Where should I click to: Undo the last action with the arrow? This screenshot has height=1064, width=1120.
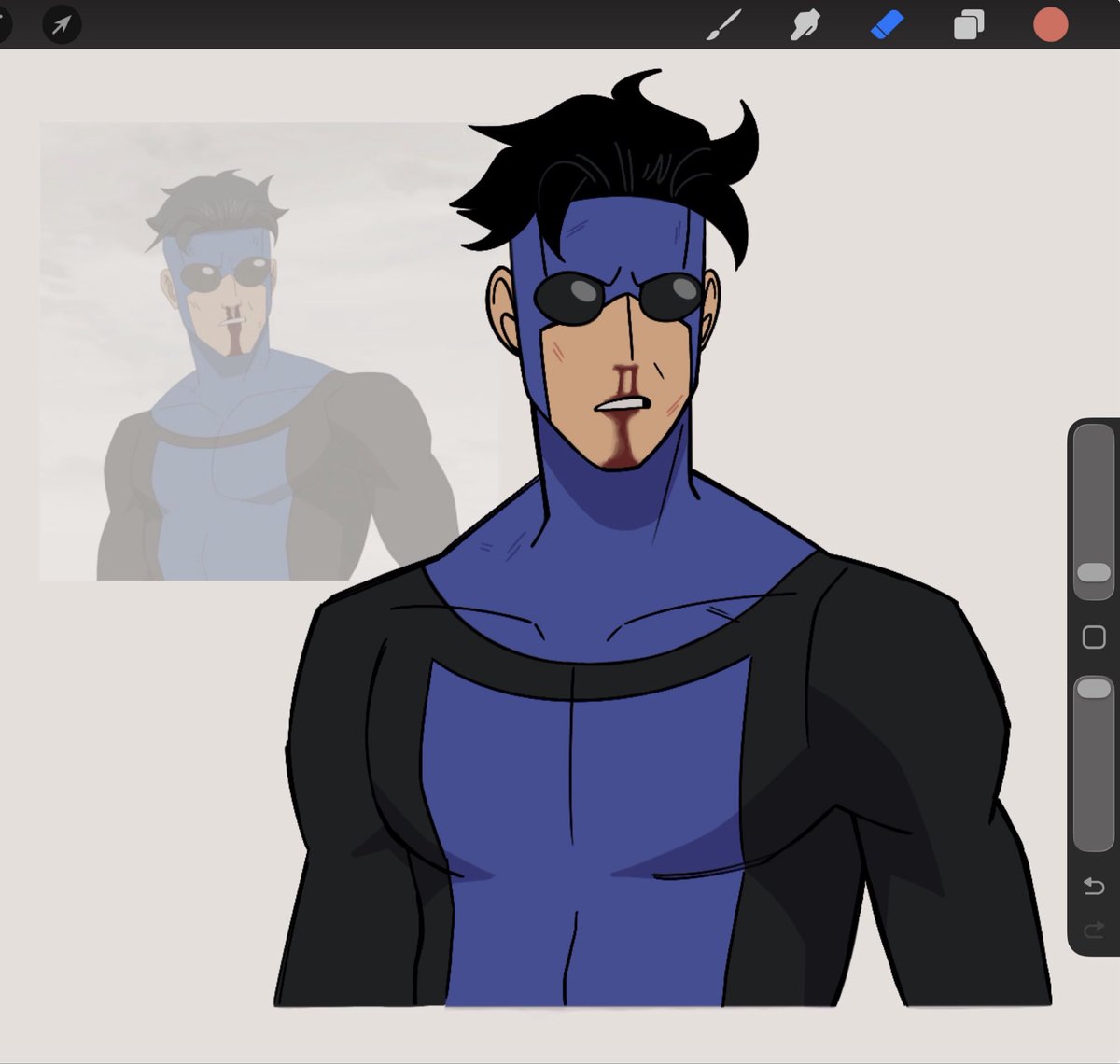[x=1093, y=886]
